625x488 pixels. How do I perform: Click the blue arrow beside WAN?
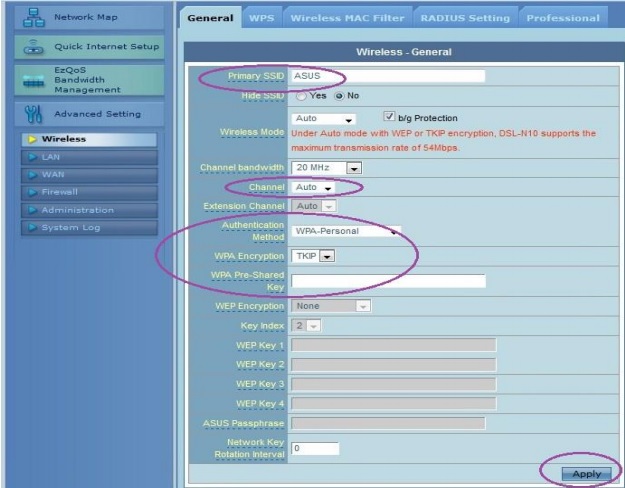point(32,175)
